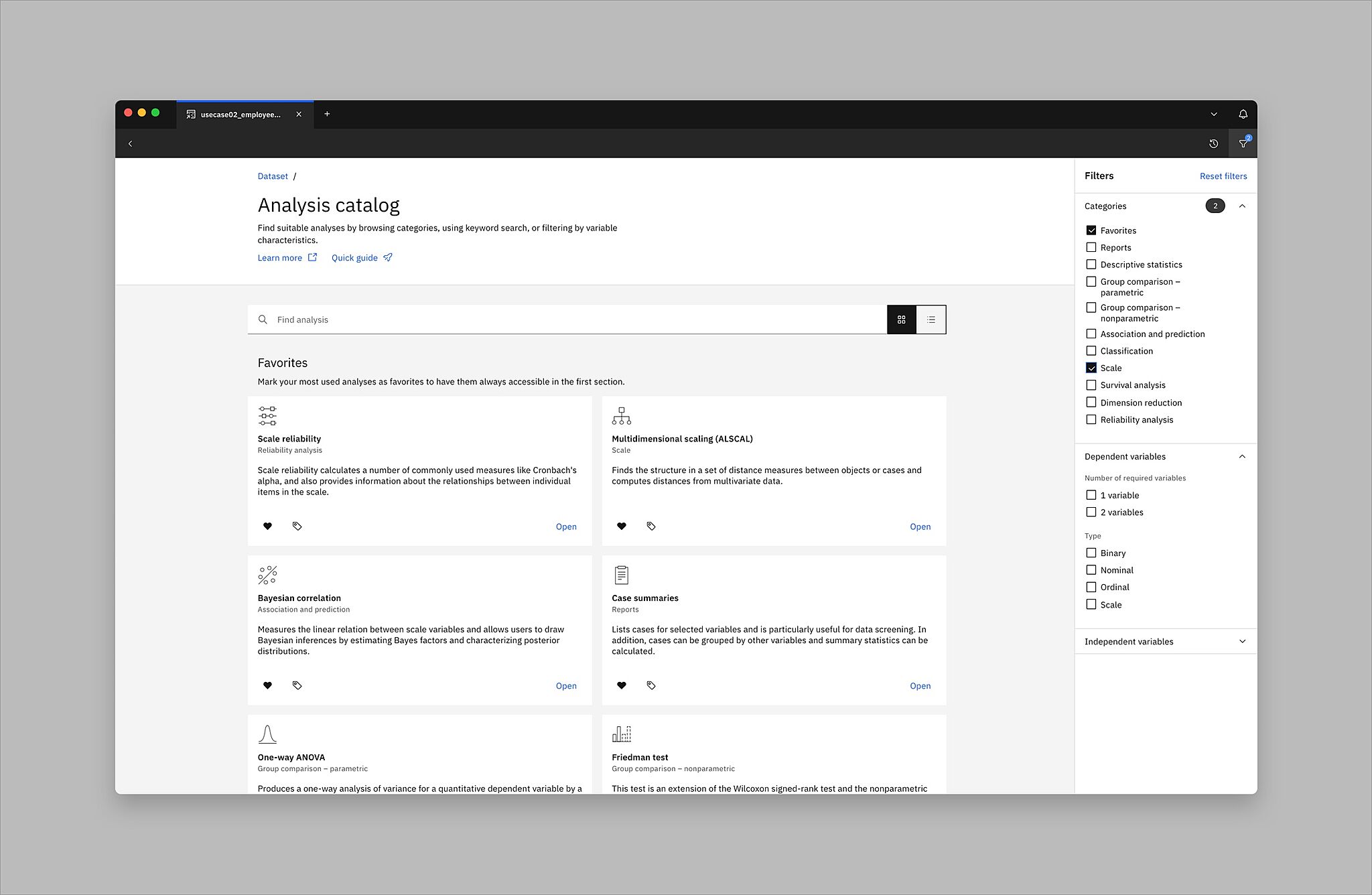Uncheck the Favorites category filter
The height and width of the screenshot is (895, 1372).
pos(1091,230)
